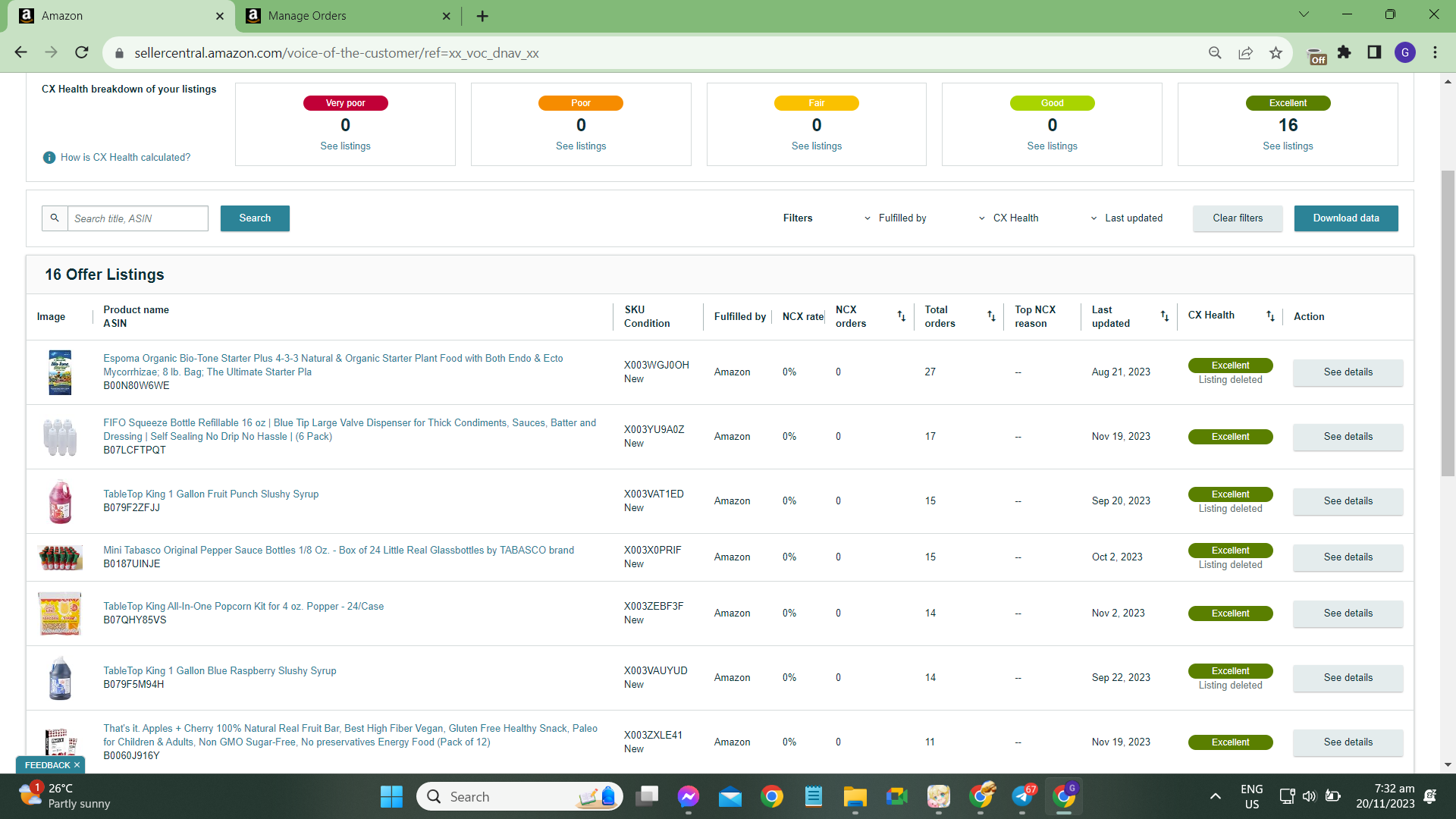Click the browser address bar URL
This screenshot has height=819, width=1456.
337,53
